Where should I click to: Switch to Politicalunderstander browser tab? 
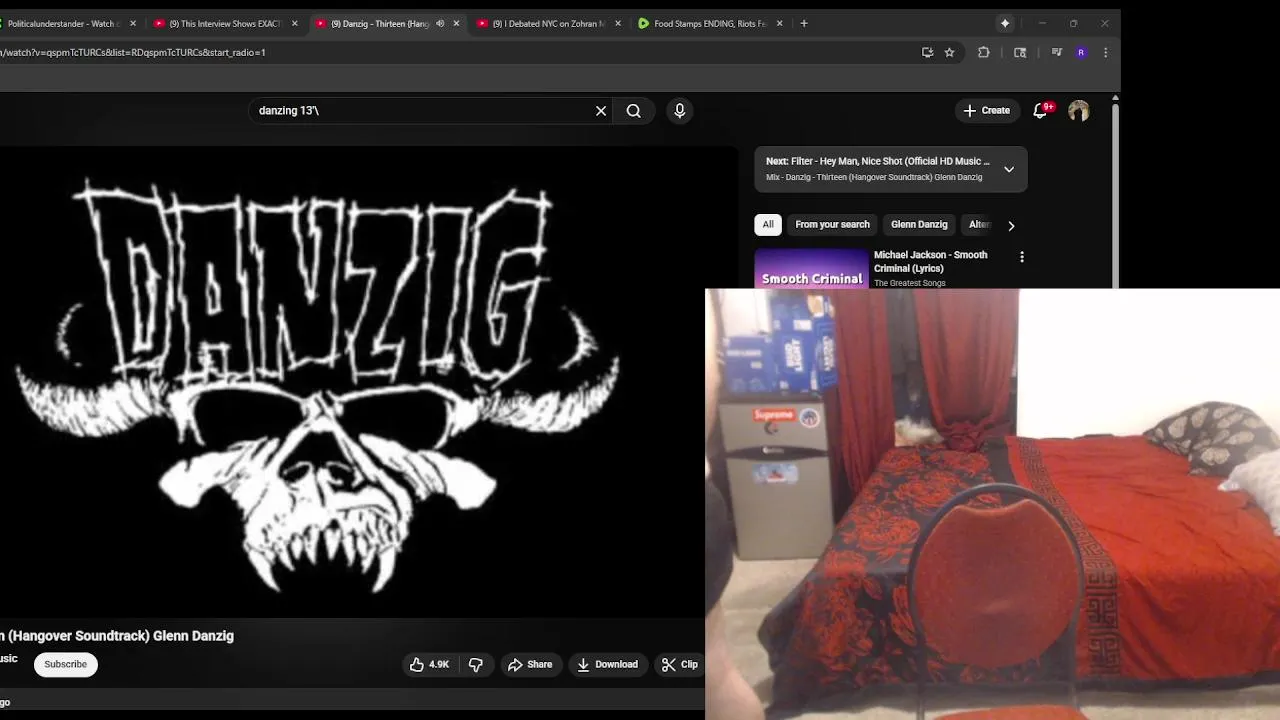click(64, 24)
